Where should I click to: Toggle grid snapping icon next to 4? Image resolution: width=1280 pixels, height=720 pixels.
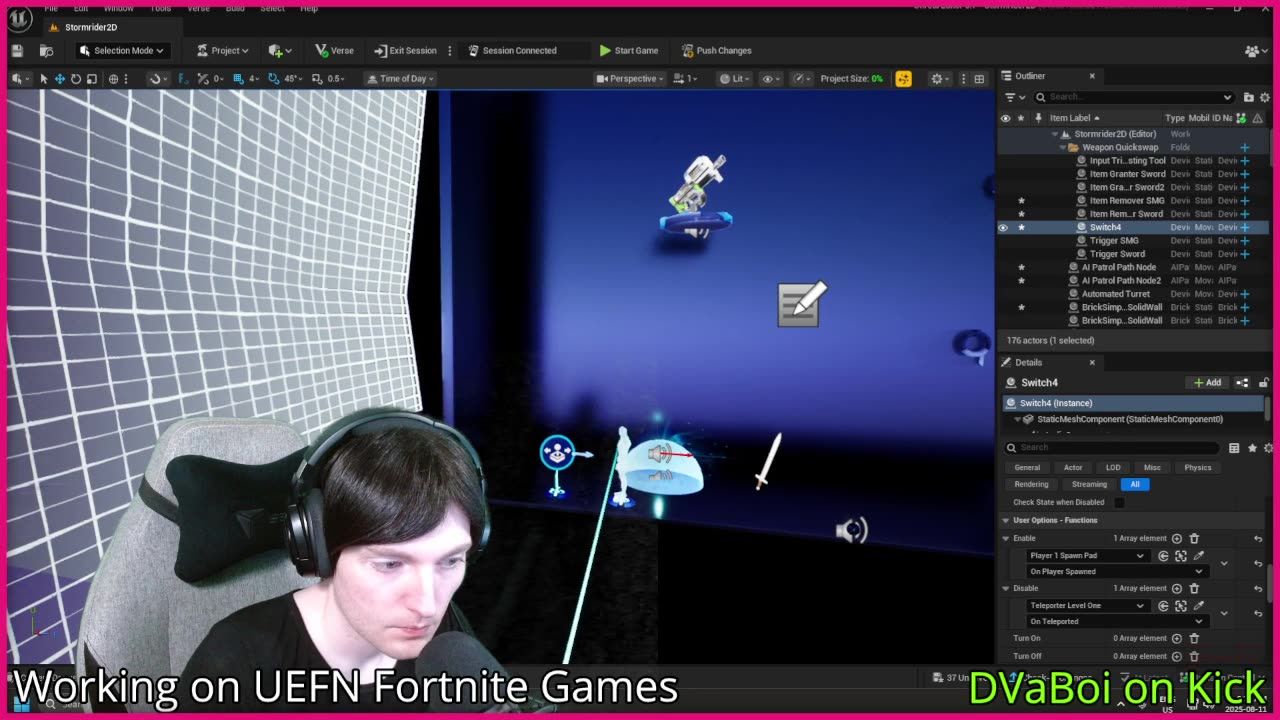tap(238, 78)
